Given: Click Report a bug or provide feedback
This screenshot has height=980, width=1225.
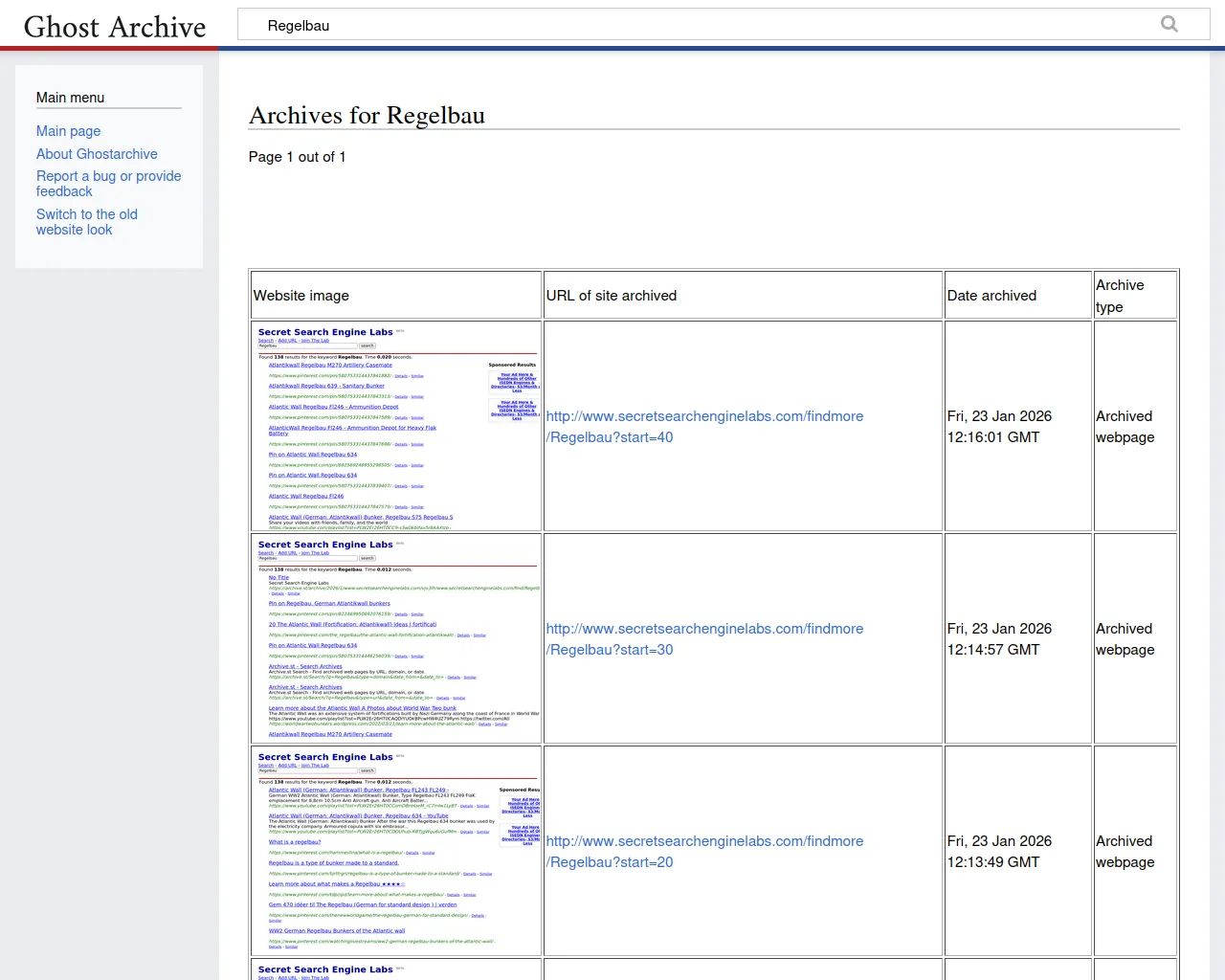Looking at the screenshot, I should [x=108, y=184].
